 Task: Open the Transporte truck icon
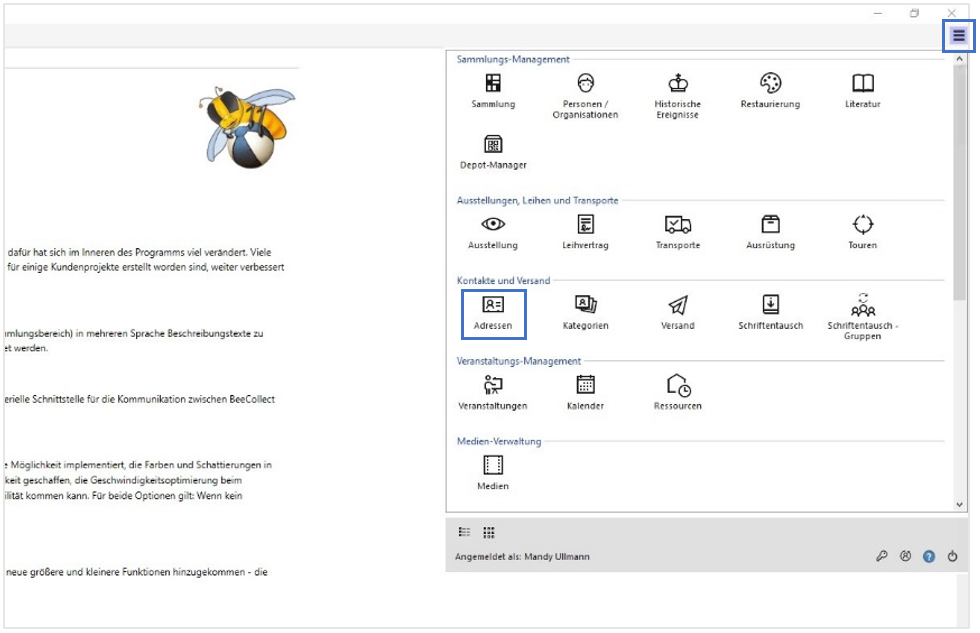click(677, 231)
